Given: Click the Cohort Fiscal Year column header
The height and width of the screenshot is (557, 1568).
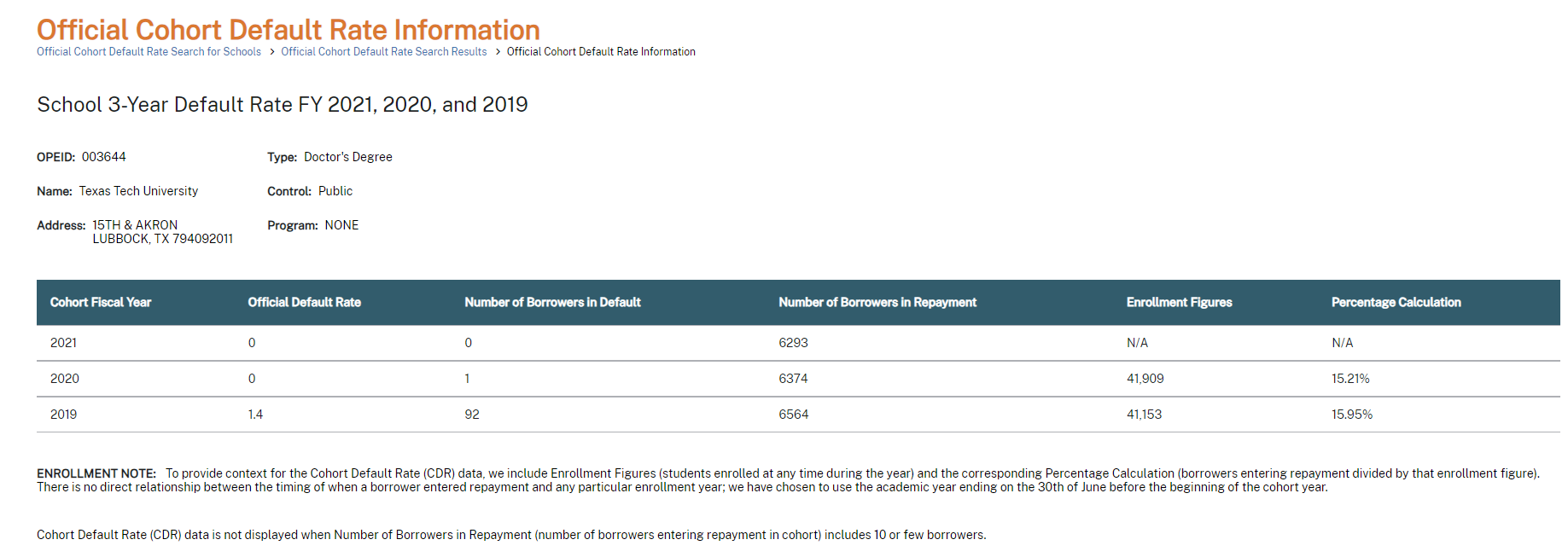Looking at the screenshot, I should pyautogui.click(x=101, y=303).
